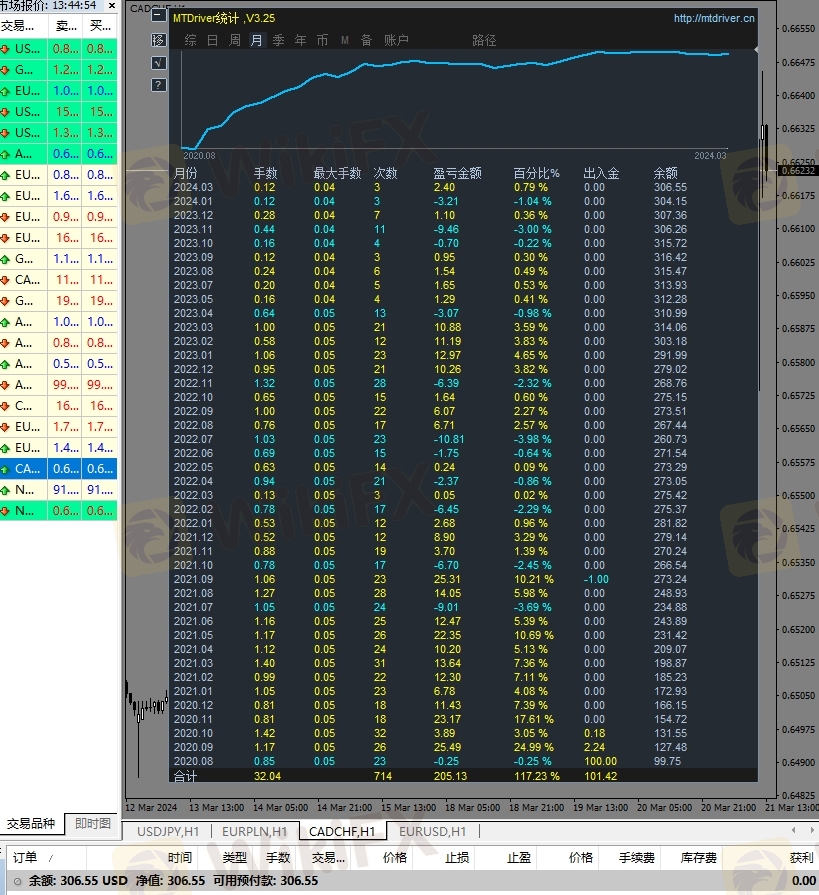The image size is (819, 895).
Task: Collapse the MTDriver panel with minus button
Action: [x=158, y=15]
